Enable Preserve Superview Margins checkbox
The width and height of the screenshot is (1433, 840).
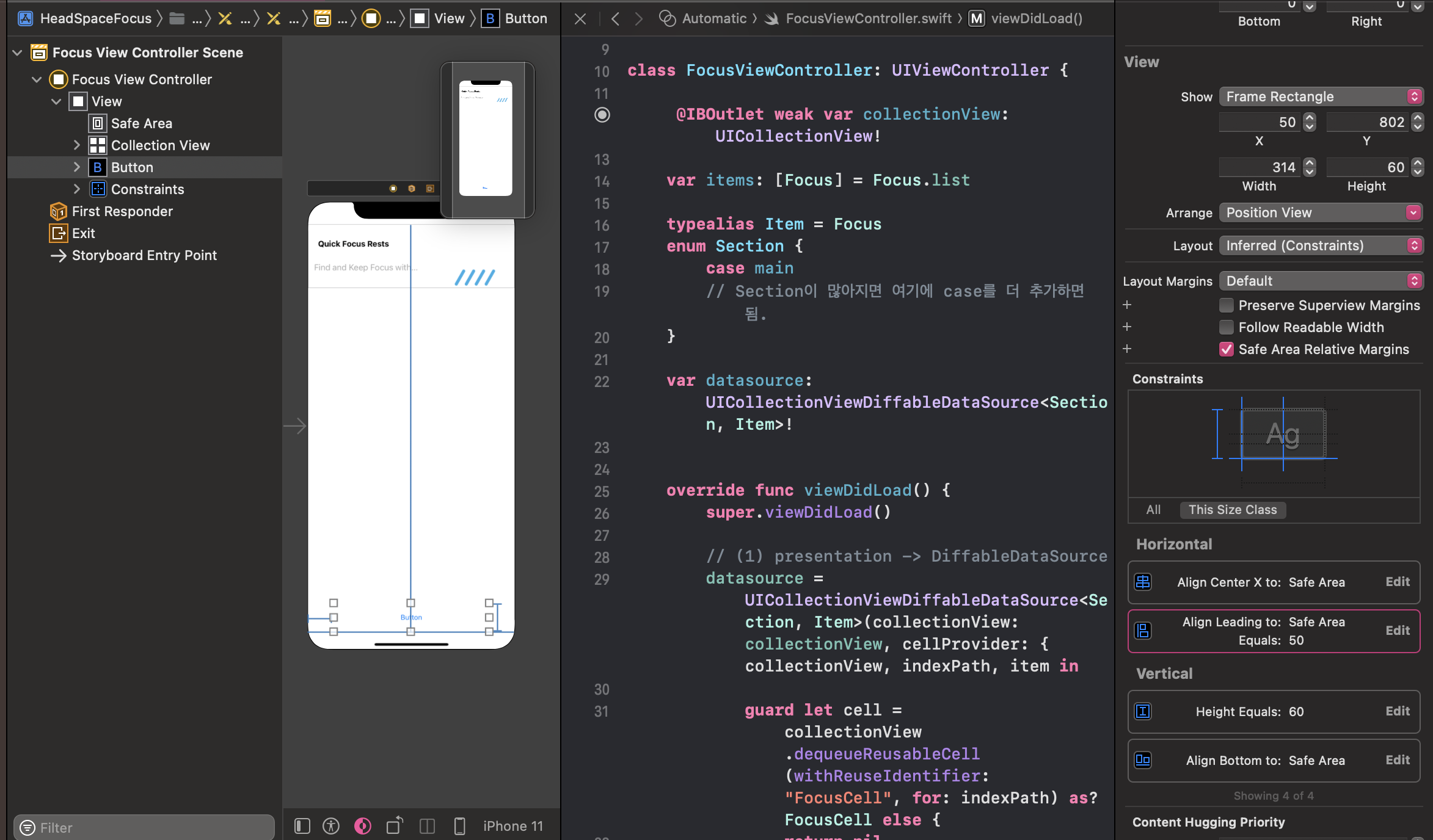point(1226,305)
